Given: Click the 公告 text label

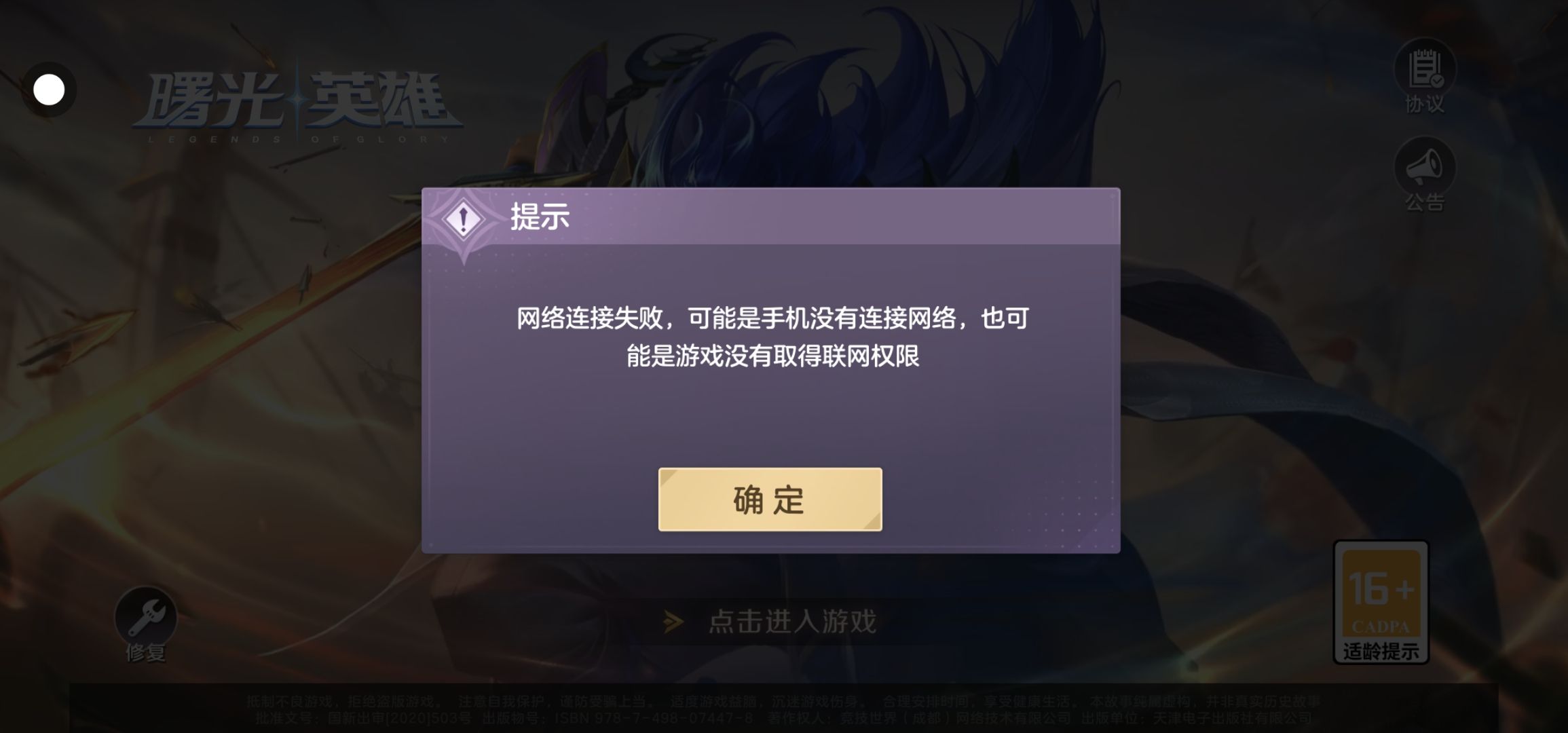Looking at the screenshot, I should pyautogui.click(x=1424, y=202).
